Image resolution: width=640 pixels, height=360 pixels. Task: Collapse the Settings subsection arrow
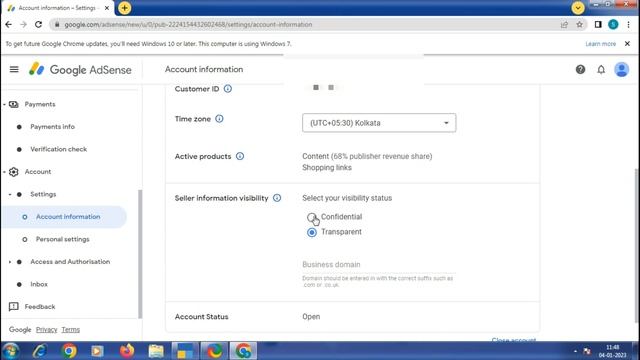(x=10, y=194)
